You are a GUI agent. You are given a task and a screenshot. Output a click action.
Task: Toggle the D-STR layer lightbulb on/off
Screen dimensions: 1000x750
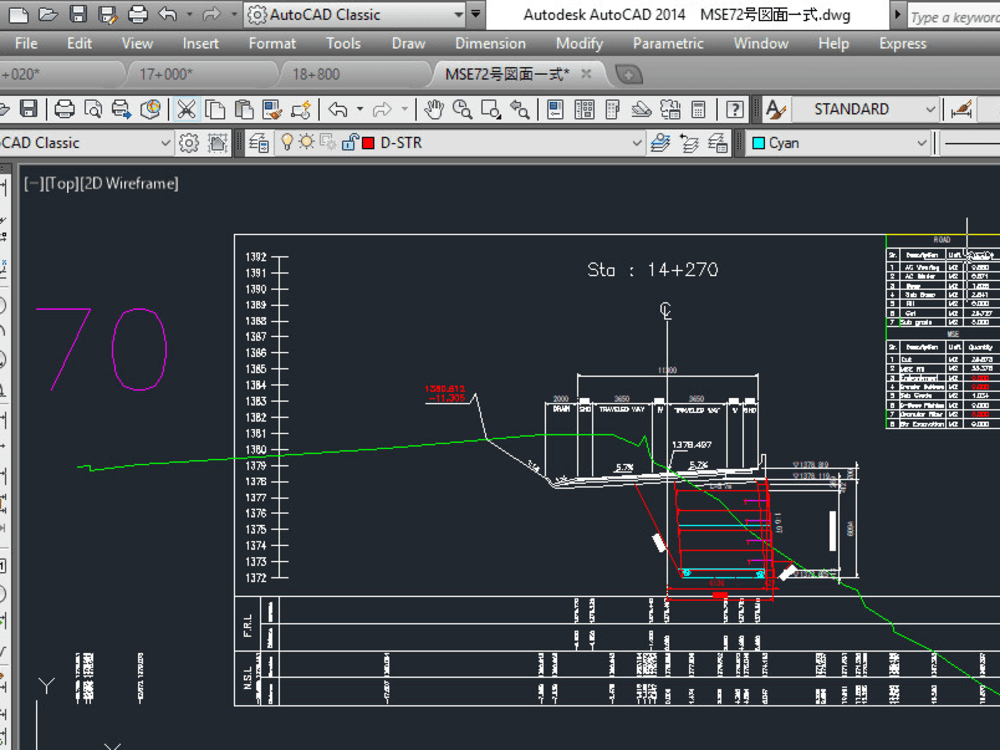(x=288, y=142)
